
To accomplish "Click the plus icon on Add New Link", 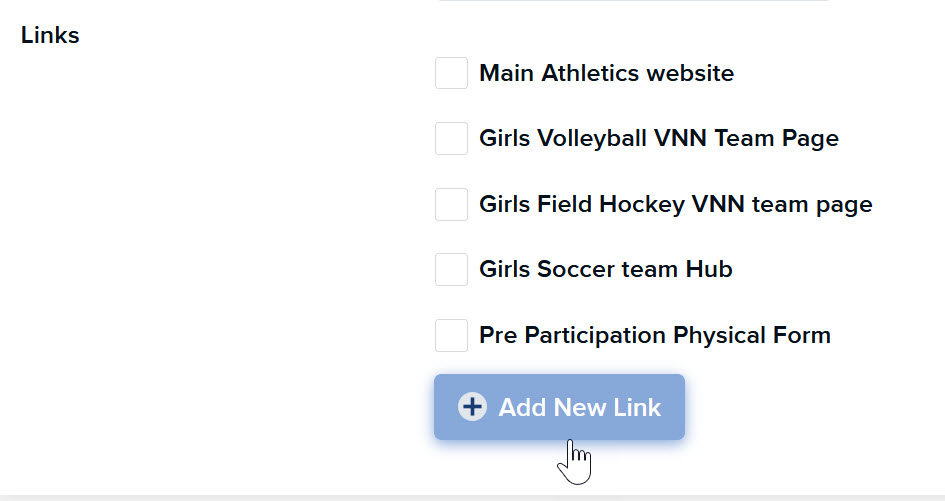I will point(472,407).
